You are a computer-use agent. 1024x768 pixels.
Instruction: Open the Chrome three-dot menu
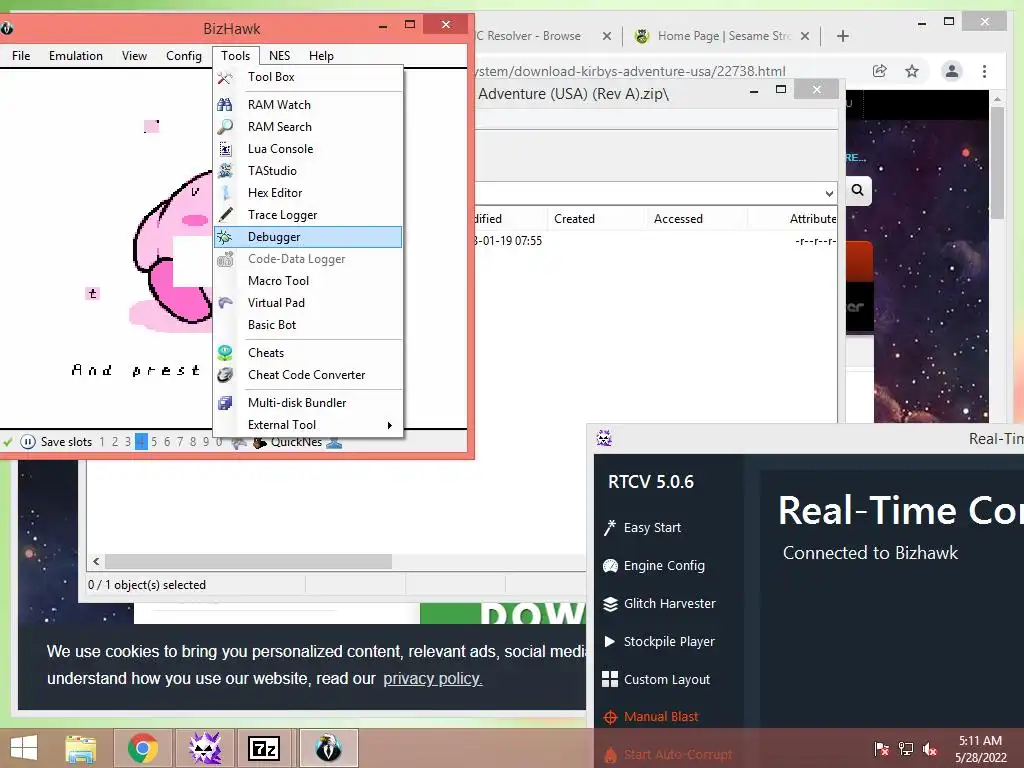point(984,71)
